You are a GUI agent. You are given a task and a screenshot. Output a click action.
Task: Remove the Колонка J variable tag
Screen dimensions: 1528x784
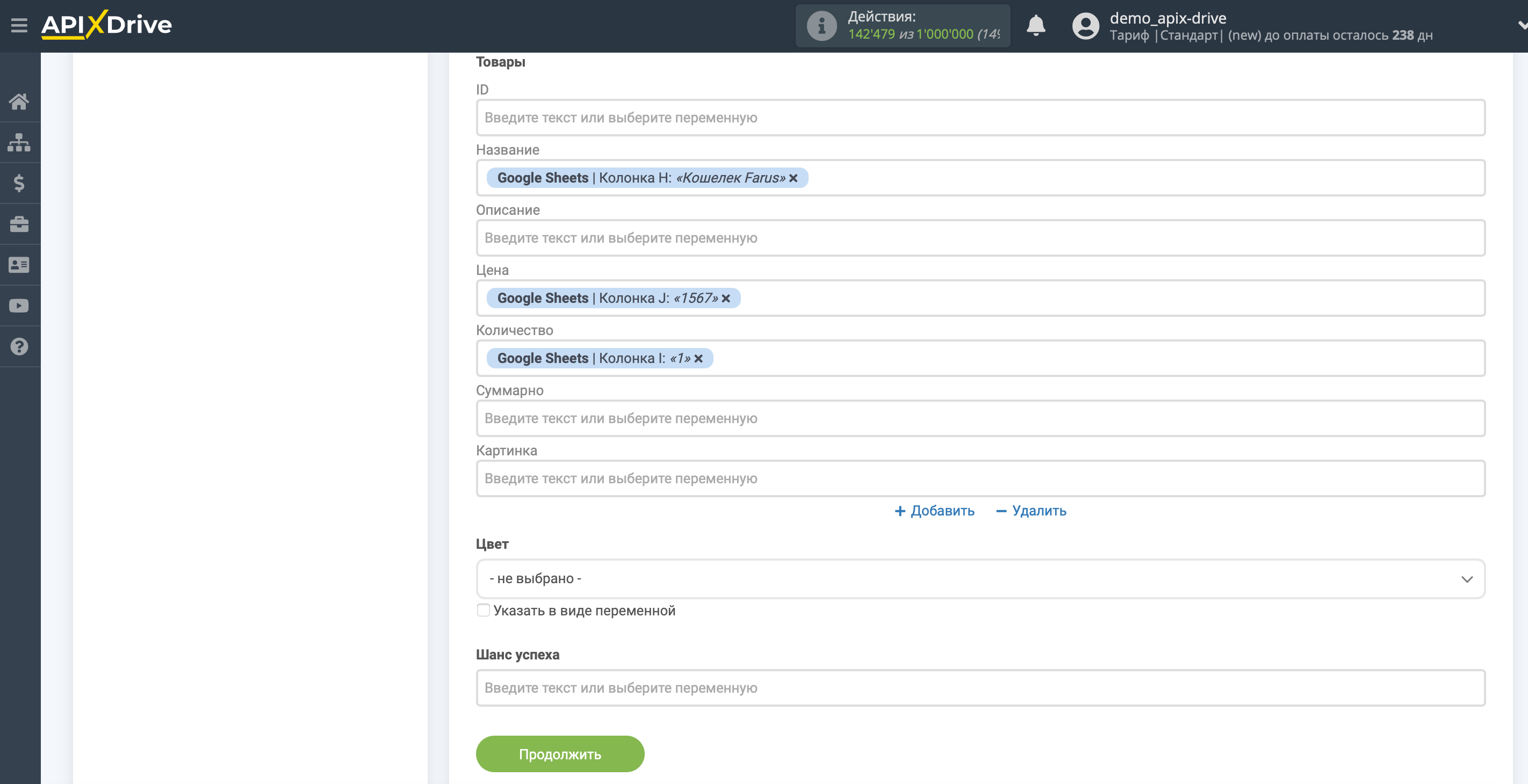[x=725, y=299]
